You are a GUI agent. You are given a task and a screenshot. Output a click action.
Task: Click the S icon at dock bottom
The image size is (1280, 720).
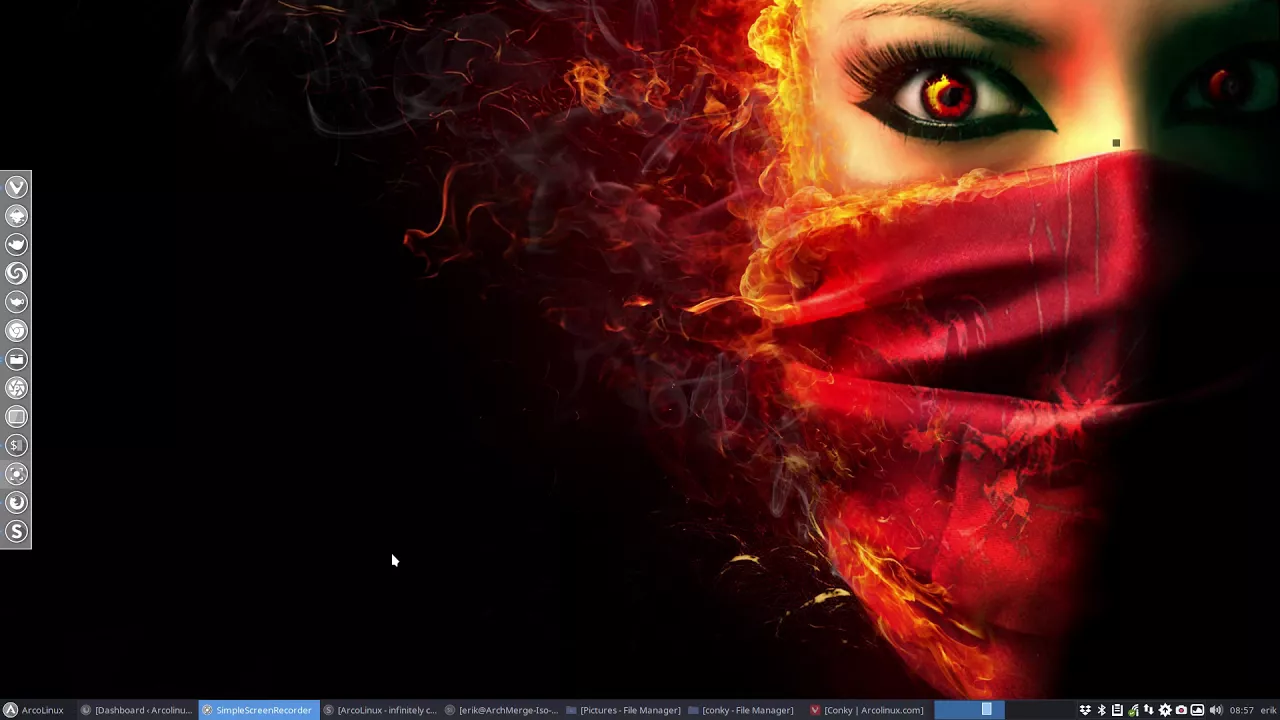[16, 532]
